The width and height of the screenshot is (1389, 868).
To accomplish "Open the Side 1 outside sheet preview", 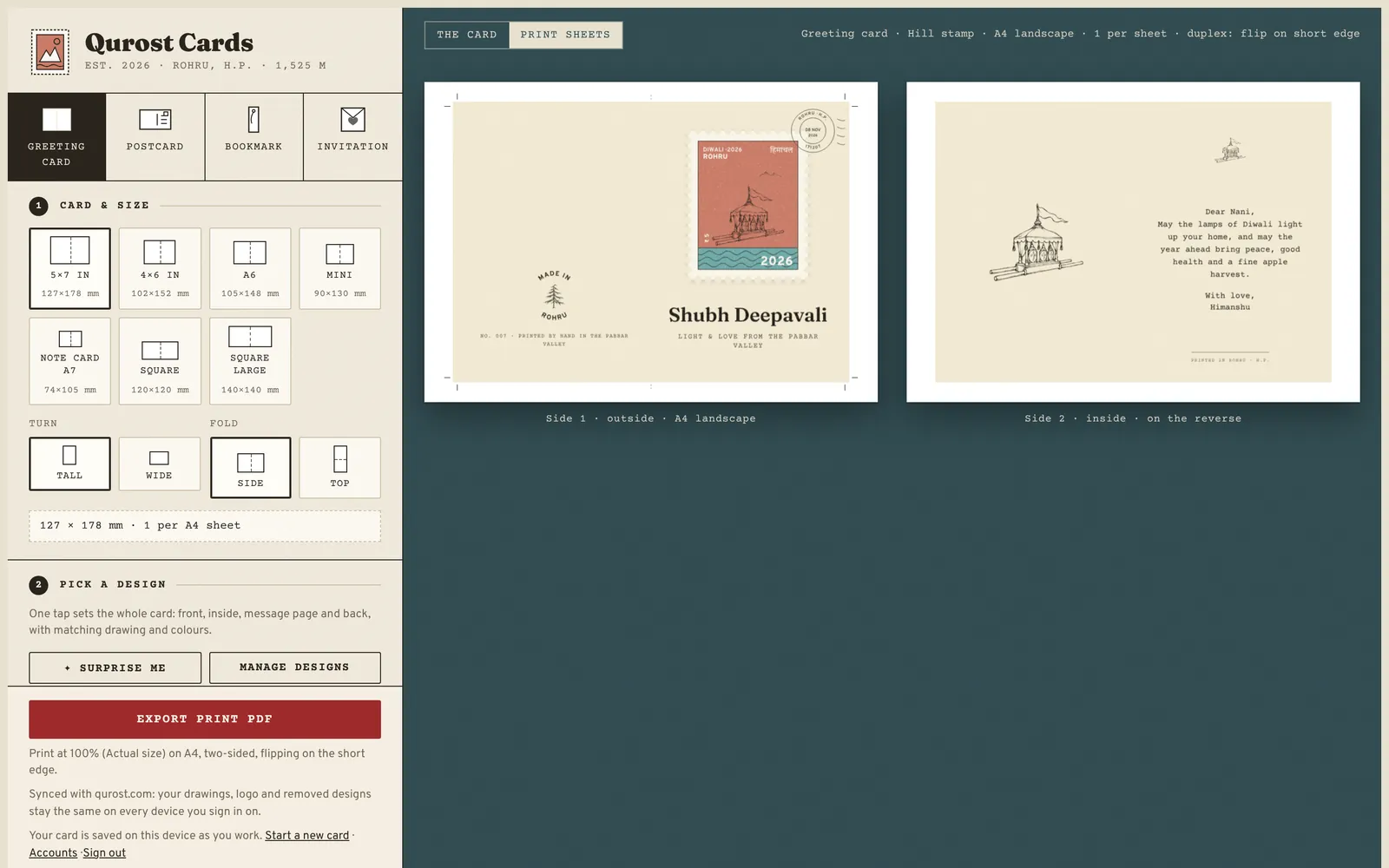I will 651,242.
